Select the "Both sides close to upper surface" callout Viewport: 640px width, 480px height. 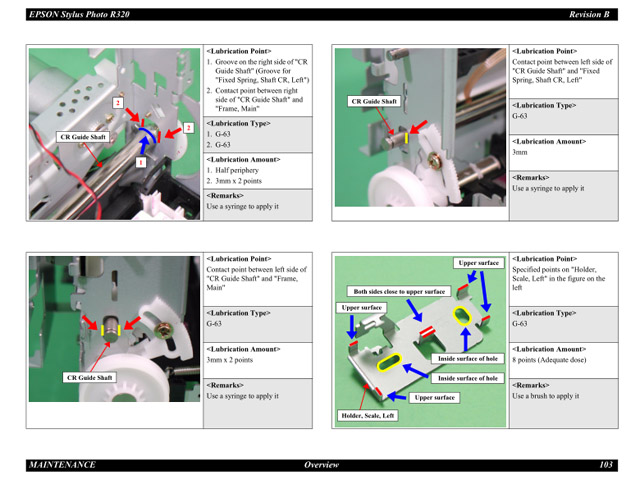coord(399,291)
